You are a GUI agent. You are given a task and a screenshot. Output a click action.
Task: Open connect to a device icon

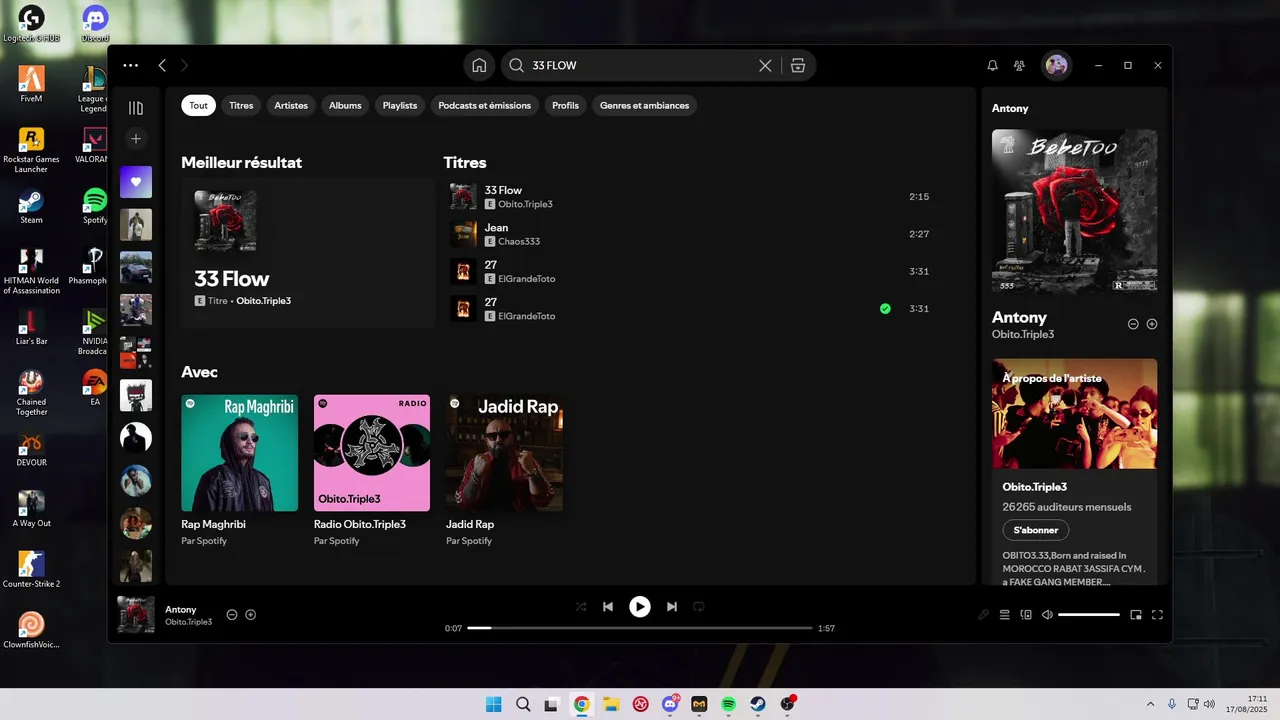(x=1026, y=615)
